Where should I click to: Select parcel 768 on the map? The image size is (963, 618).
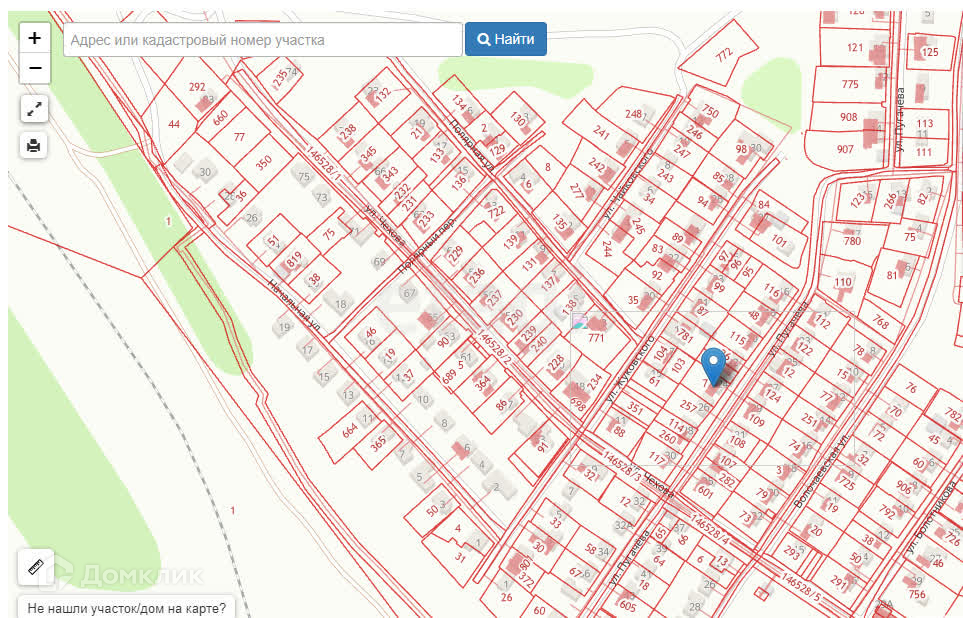[880, 322]
